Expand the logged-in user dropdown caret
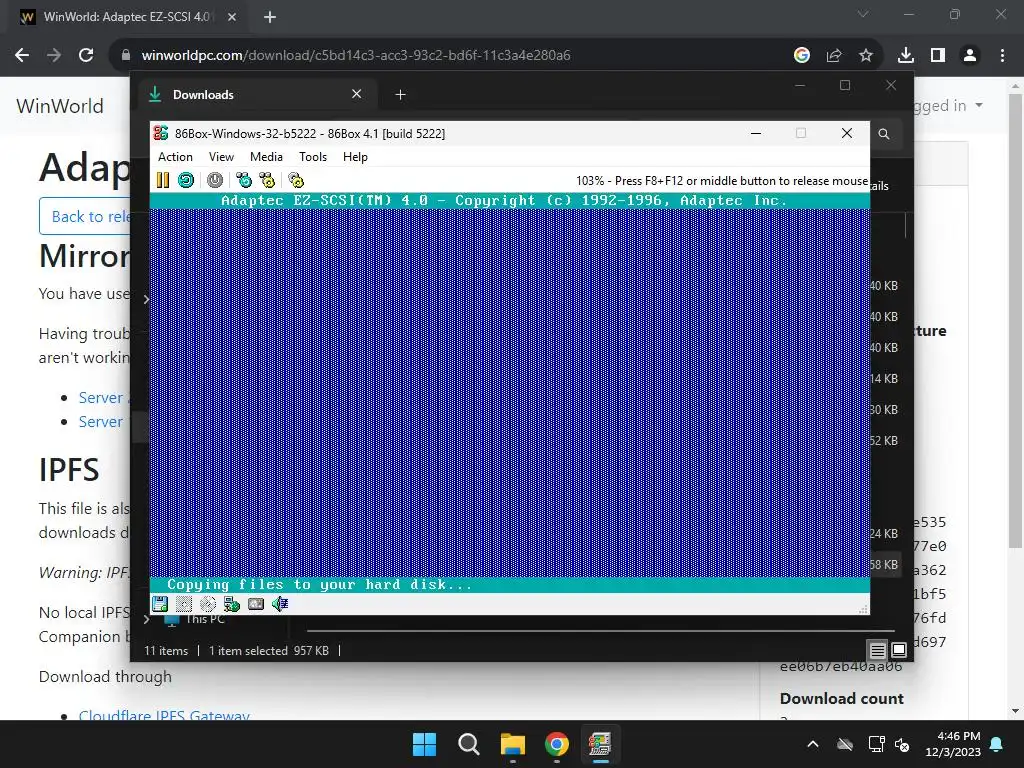 (979, 105)
